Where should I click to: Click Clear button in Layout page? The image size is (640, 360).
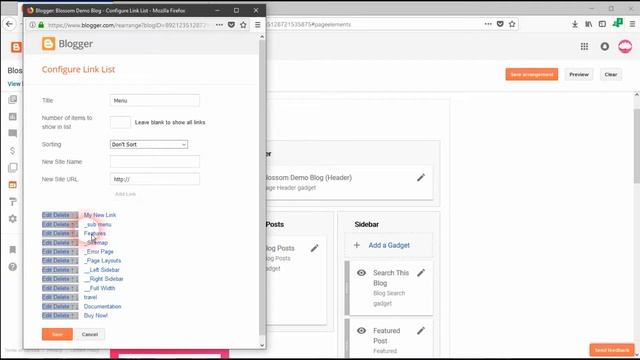coord(611,74)
